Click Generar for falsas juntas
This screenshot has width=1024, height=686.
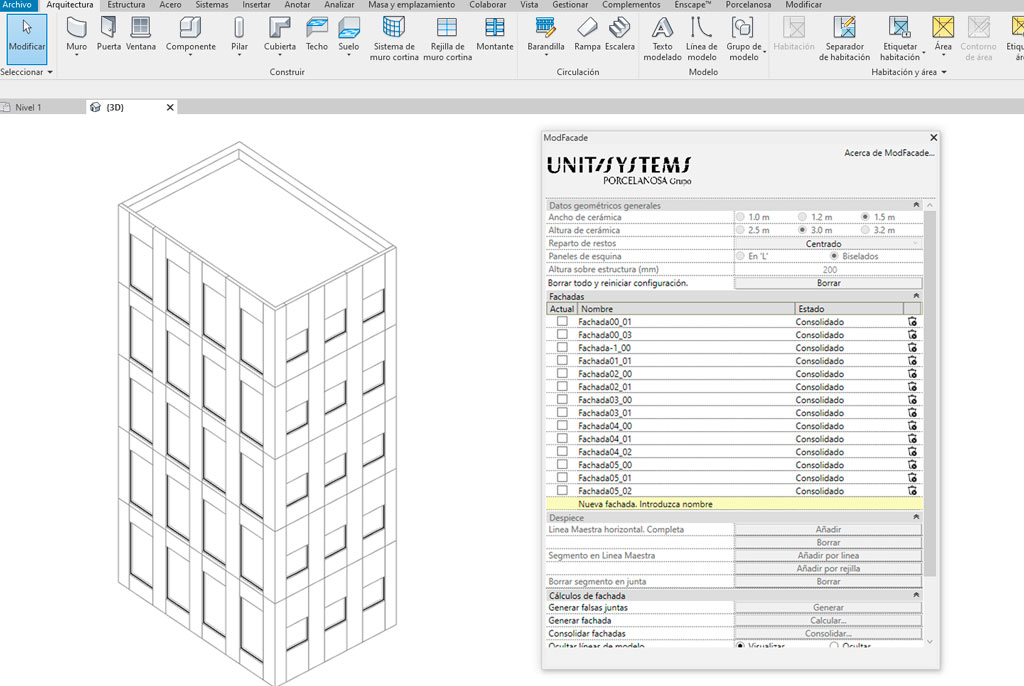click(828, 608)
